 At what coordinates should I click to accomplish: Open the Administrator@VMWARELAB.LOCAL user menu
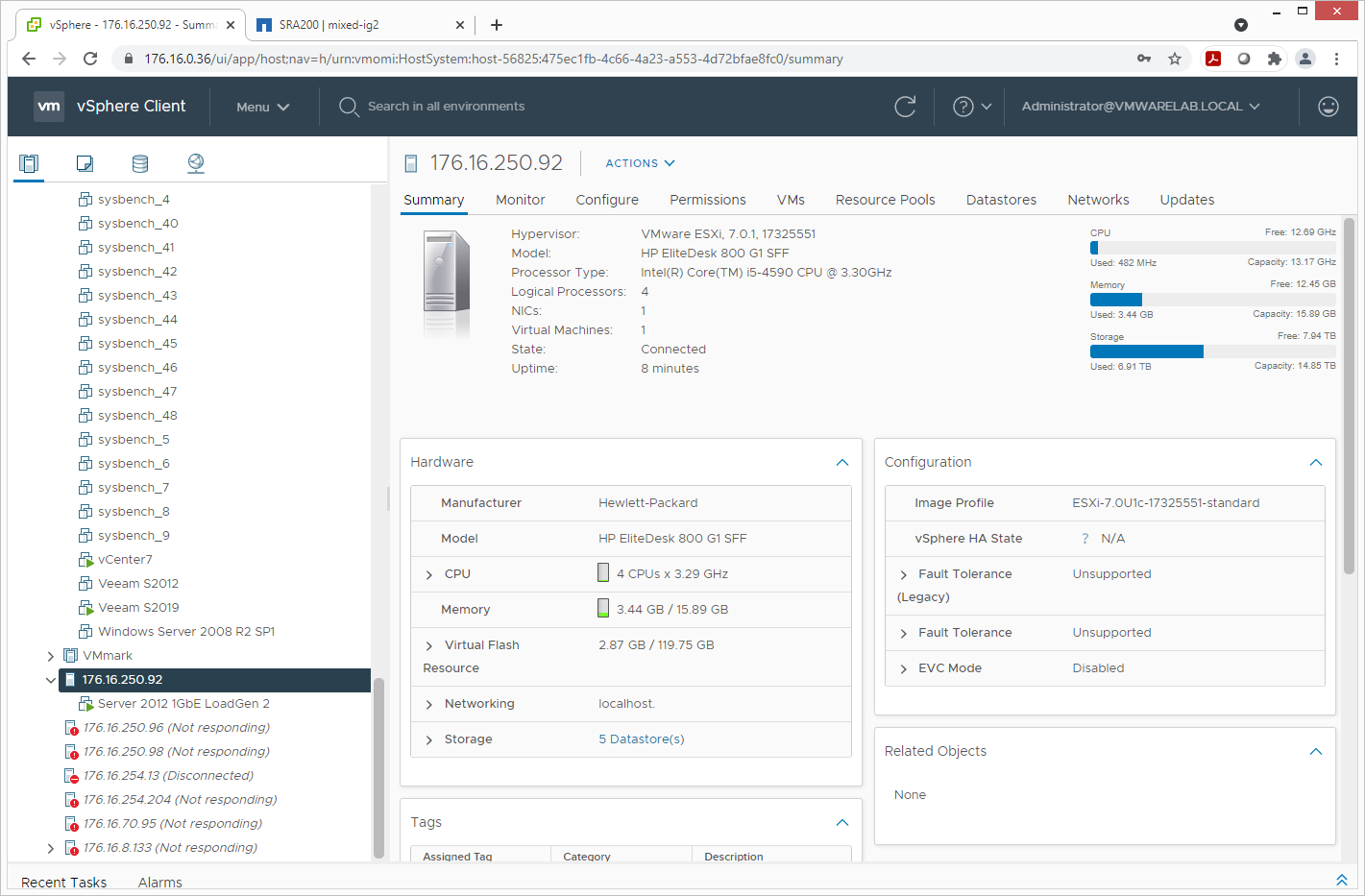1140,107
